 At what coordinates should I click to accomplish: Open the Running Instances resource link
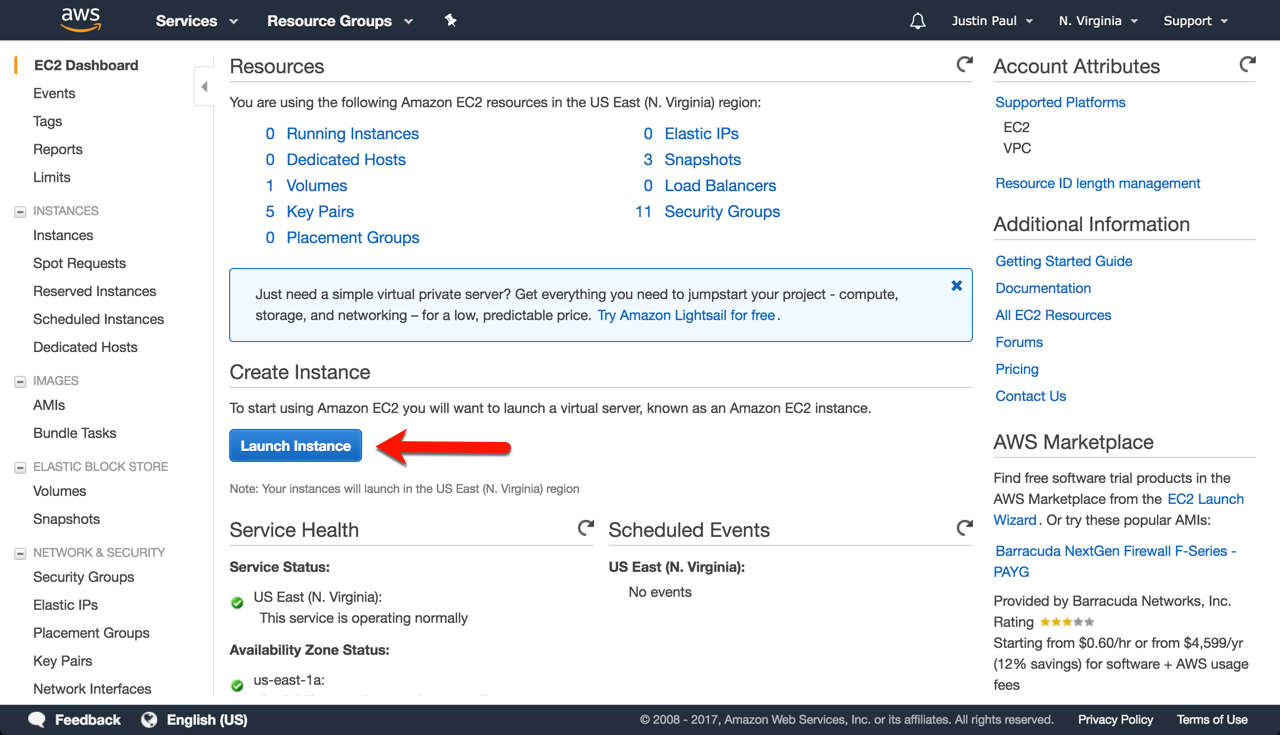[x=353, y=134]
